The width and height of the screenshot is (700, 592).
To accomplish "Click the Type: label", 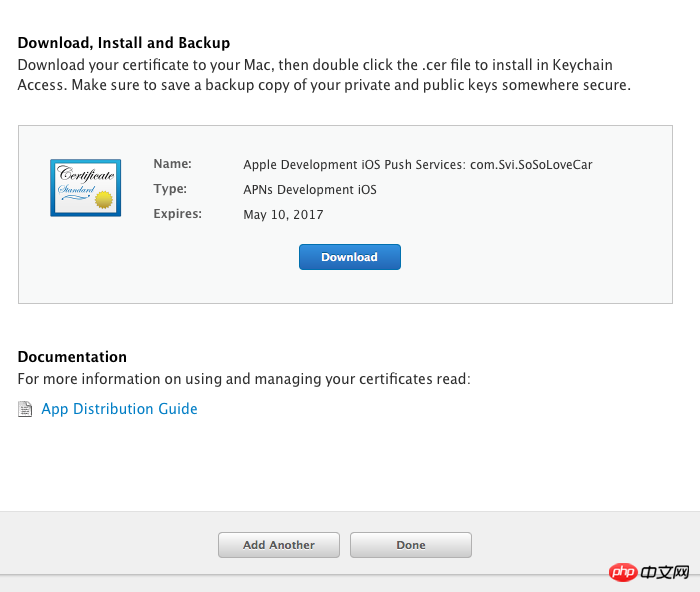I will click(x=170, y=189).
